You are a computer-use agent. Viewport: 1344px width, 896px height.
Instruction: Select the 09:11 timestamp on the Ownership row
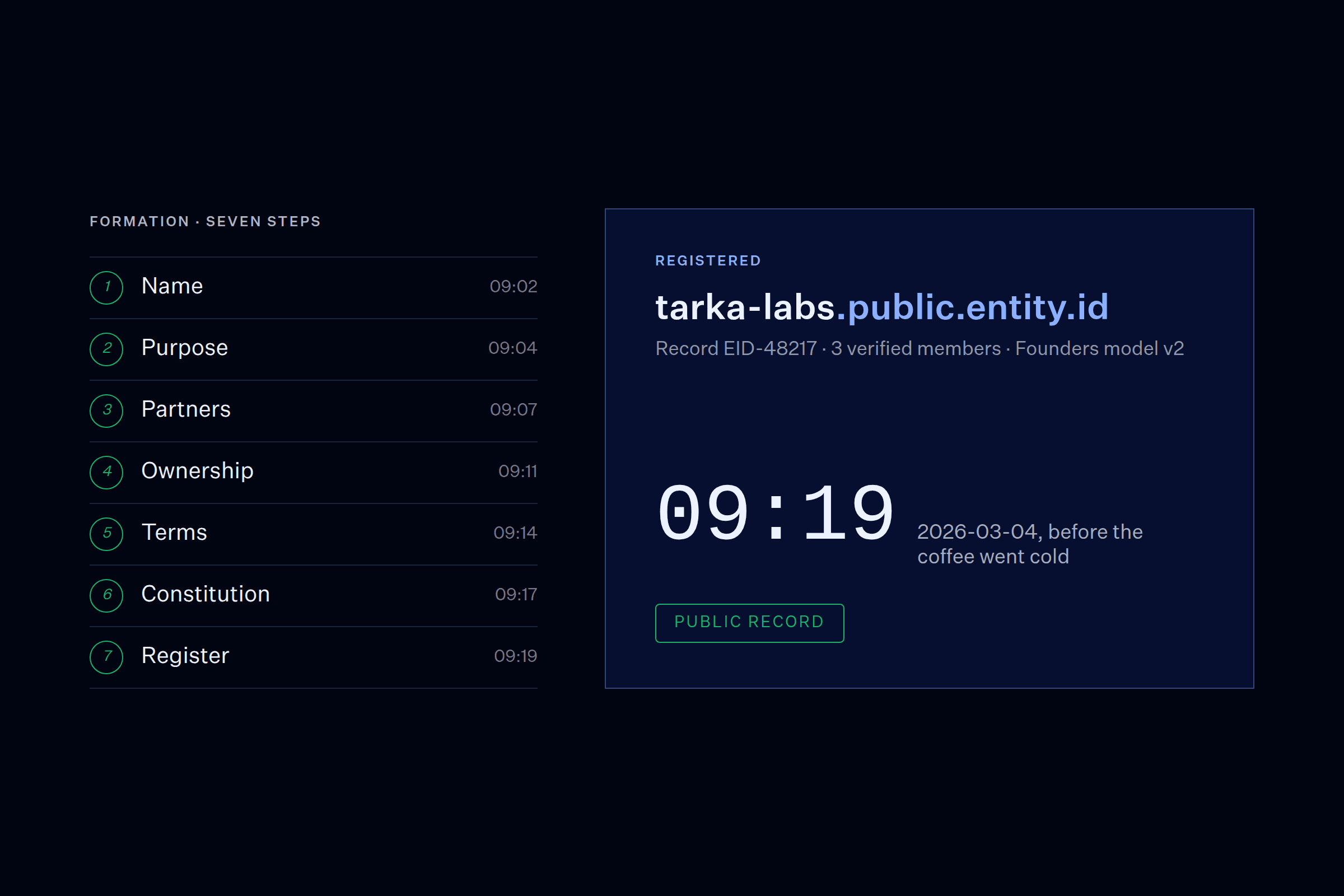517,472
